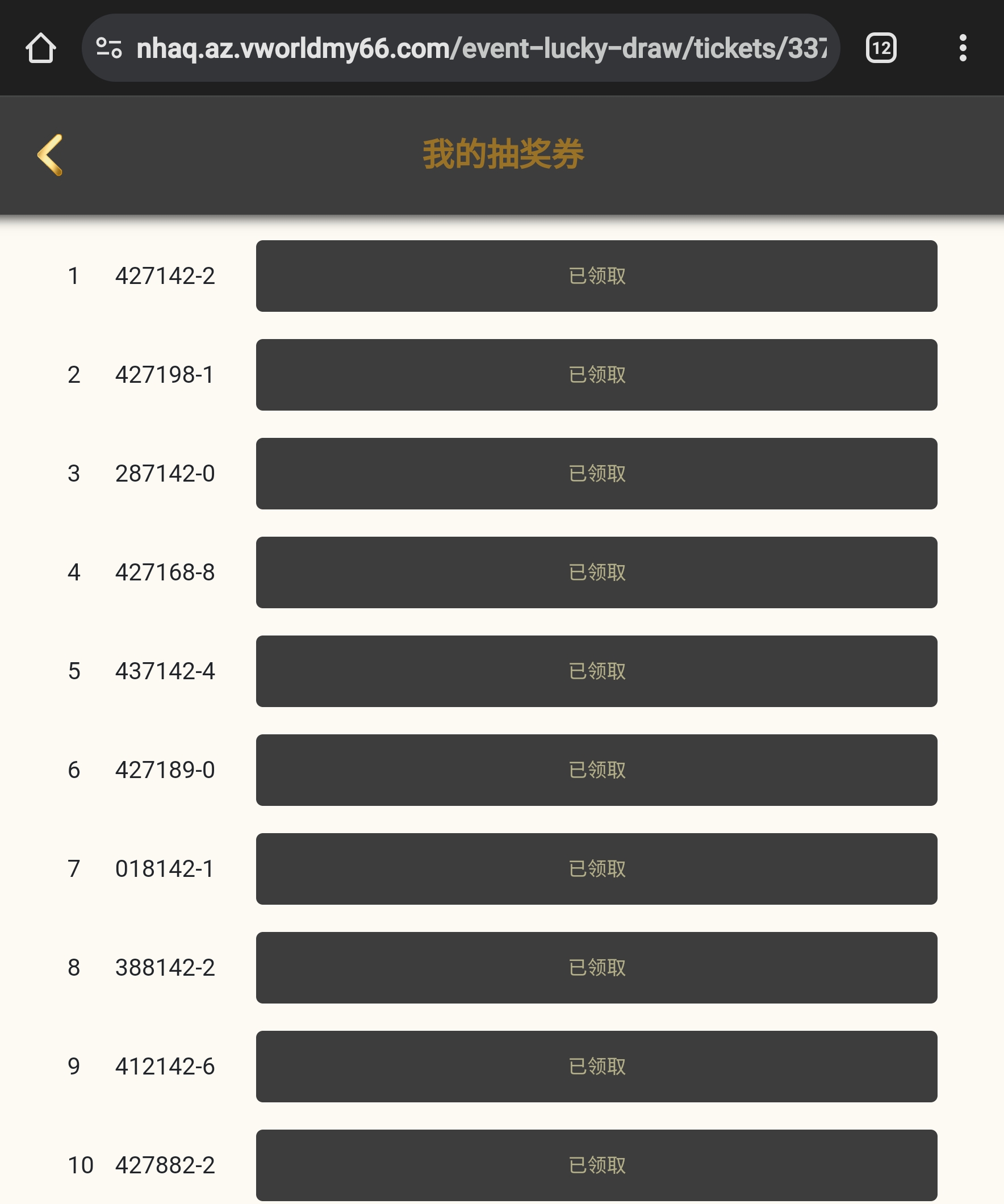Open the browser three-dot menu

coord(963,48)
